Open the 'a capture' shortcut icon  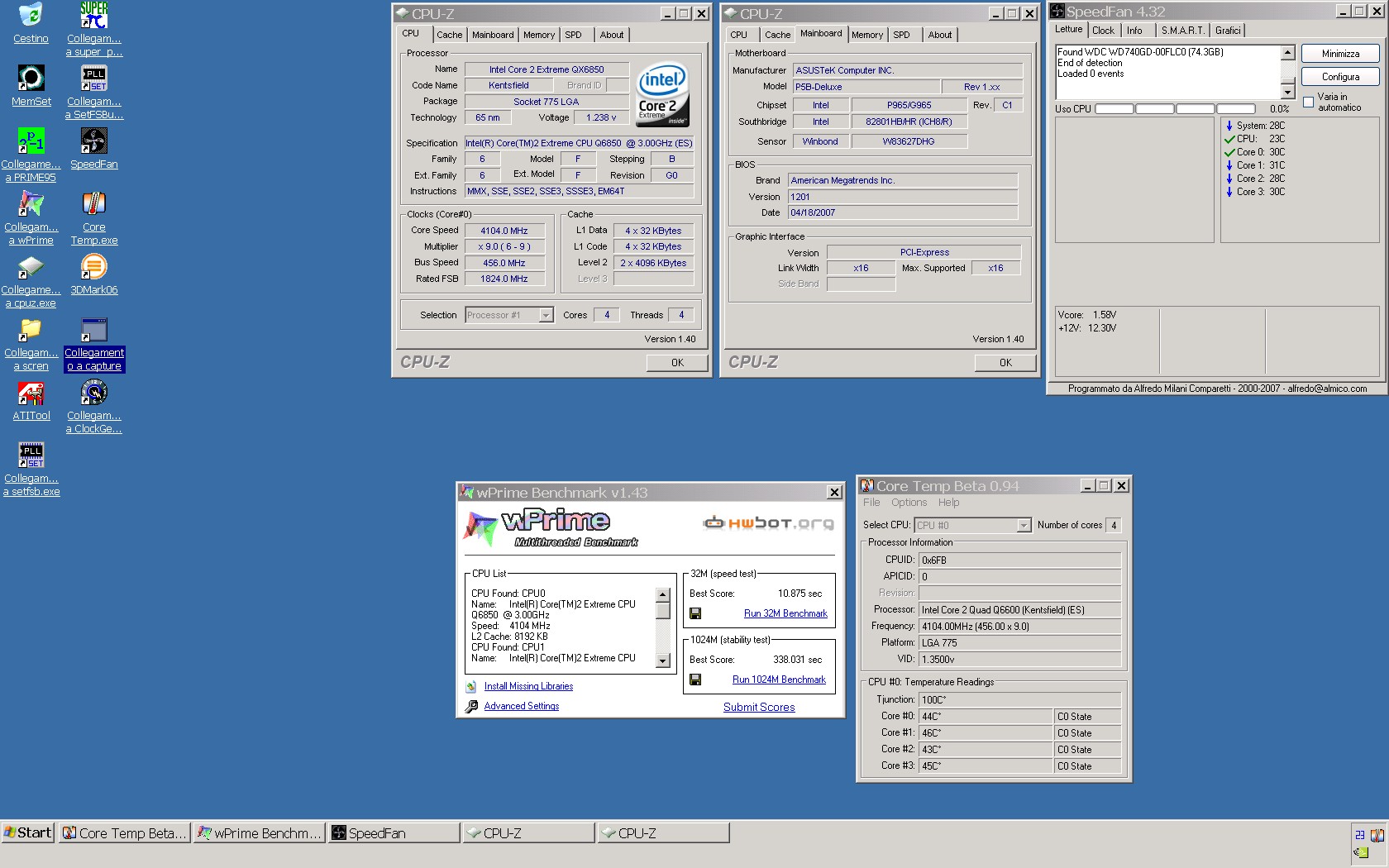93,329
